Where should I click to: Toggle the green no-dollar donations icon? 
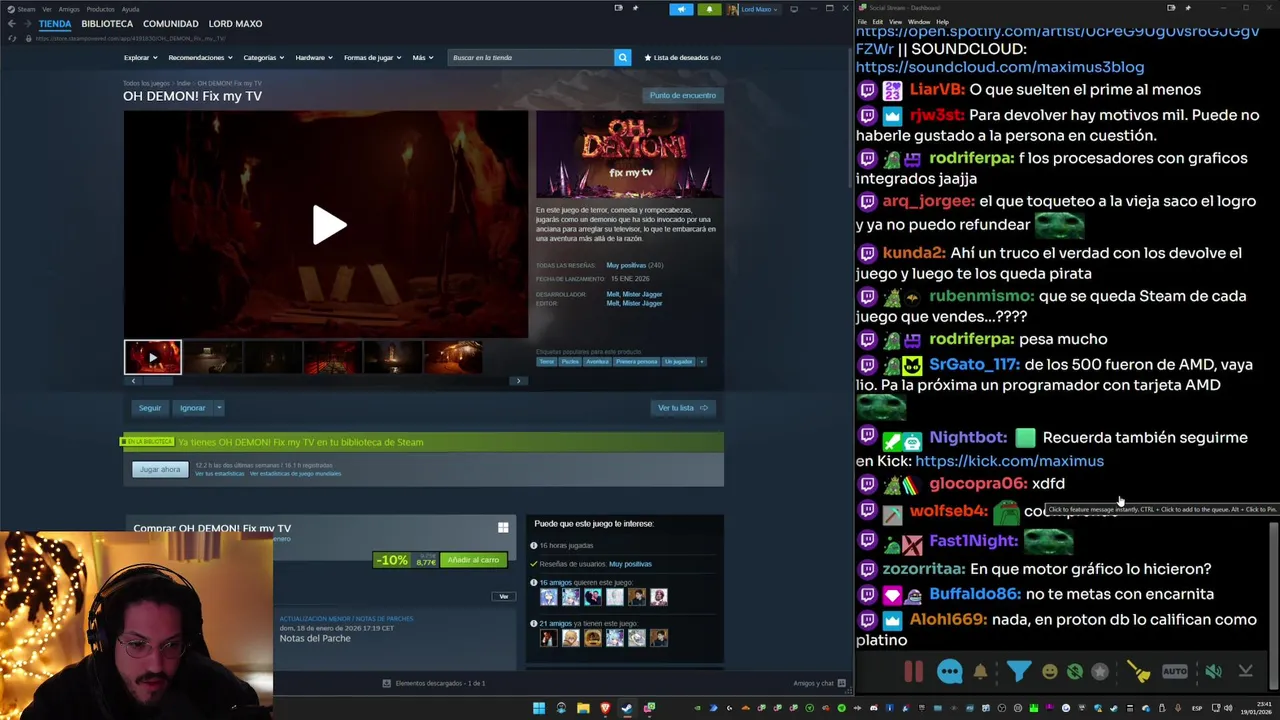1074,672
